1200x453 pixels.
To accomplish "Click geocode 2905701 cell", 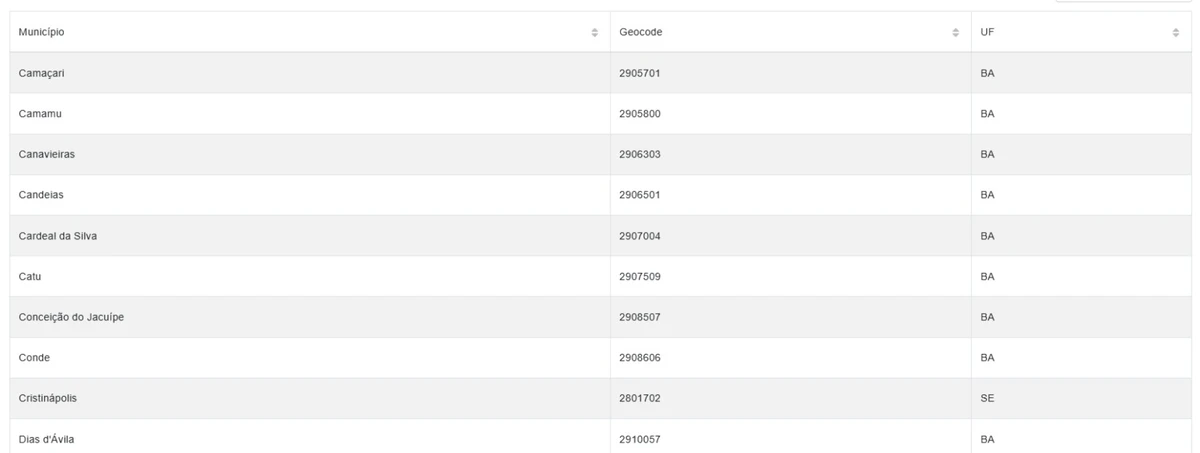I will (x=791, y=73).
